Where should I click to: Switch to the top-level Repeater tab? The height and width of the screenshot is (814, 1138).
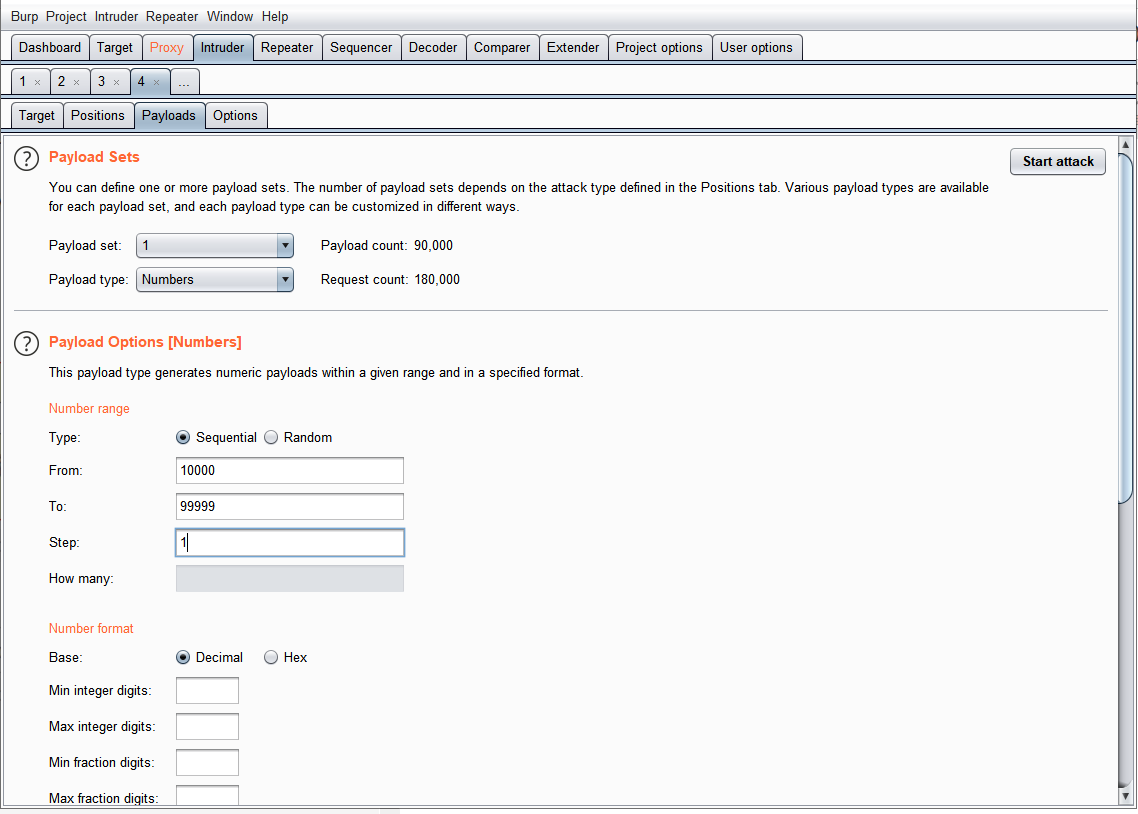[x=287, y=48]
